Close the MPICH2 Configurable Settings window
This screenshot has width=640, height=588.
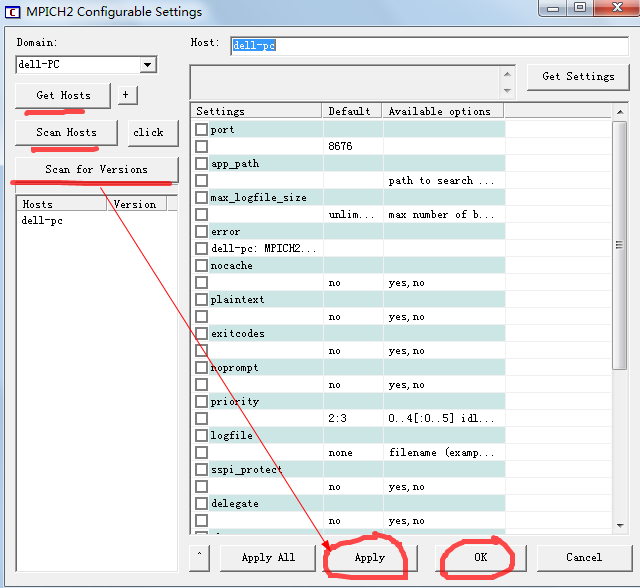617,8
